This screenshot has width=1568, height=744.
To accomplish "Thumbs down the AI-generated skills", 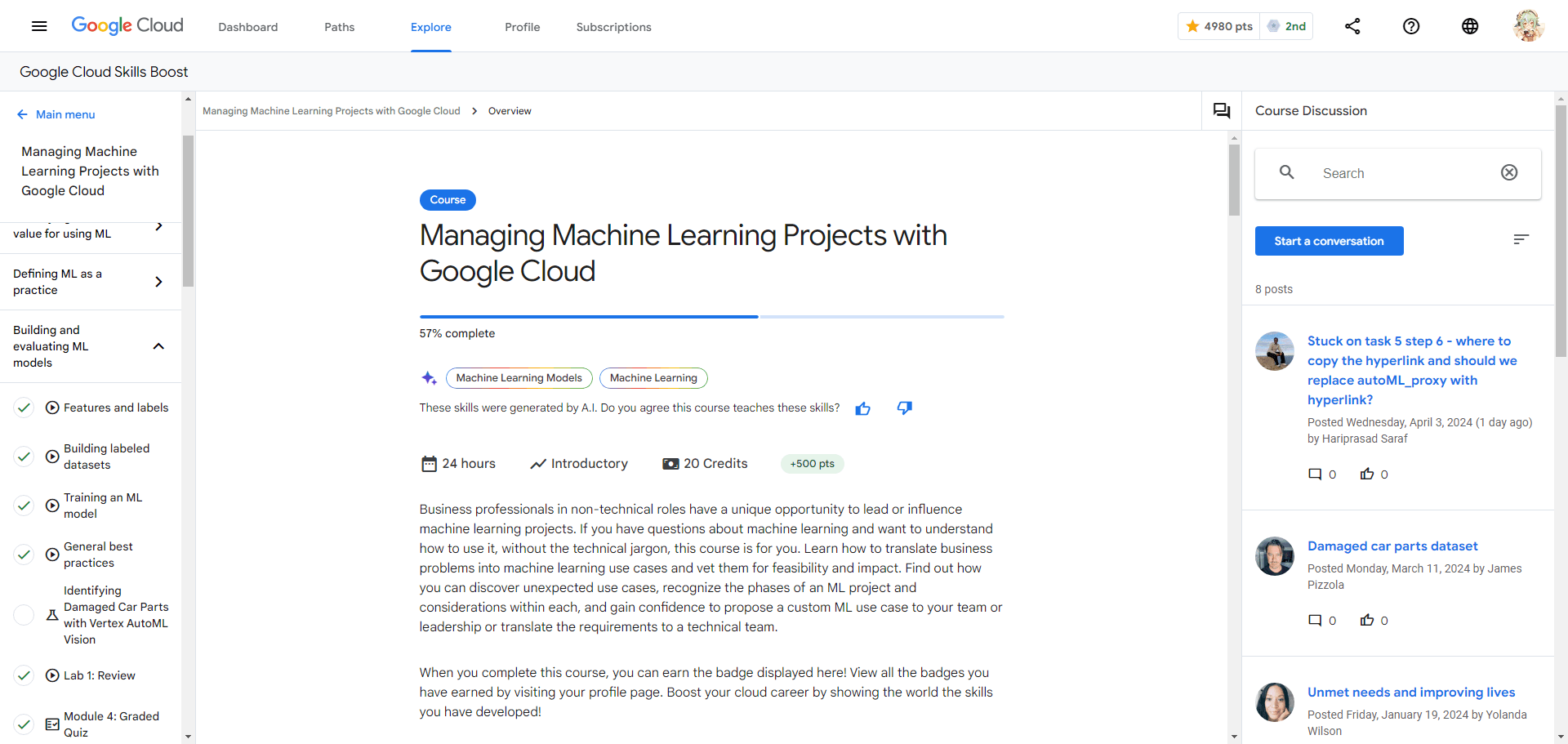I will [x=904, y=408].
